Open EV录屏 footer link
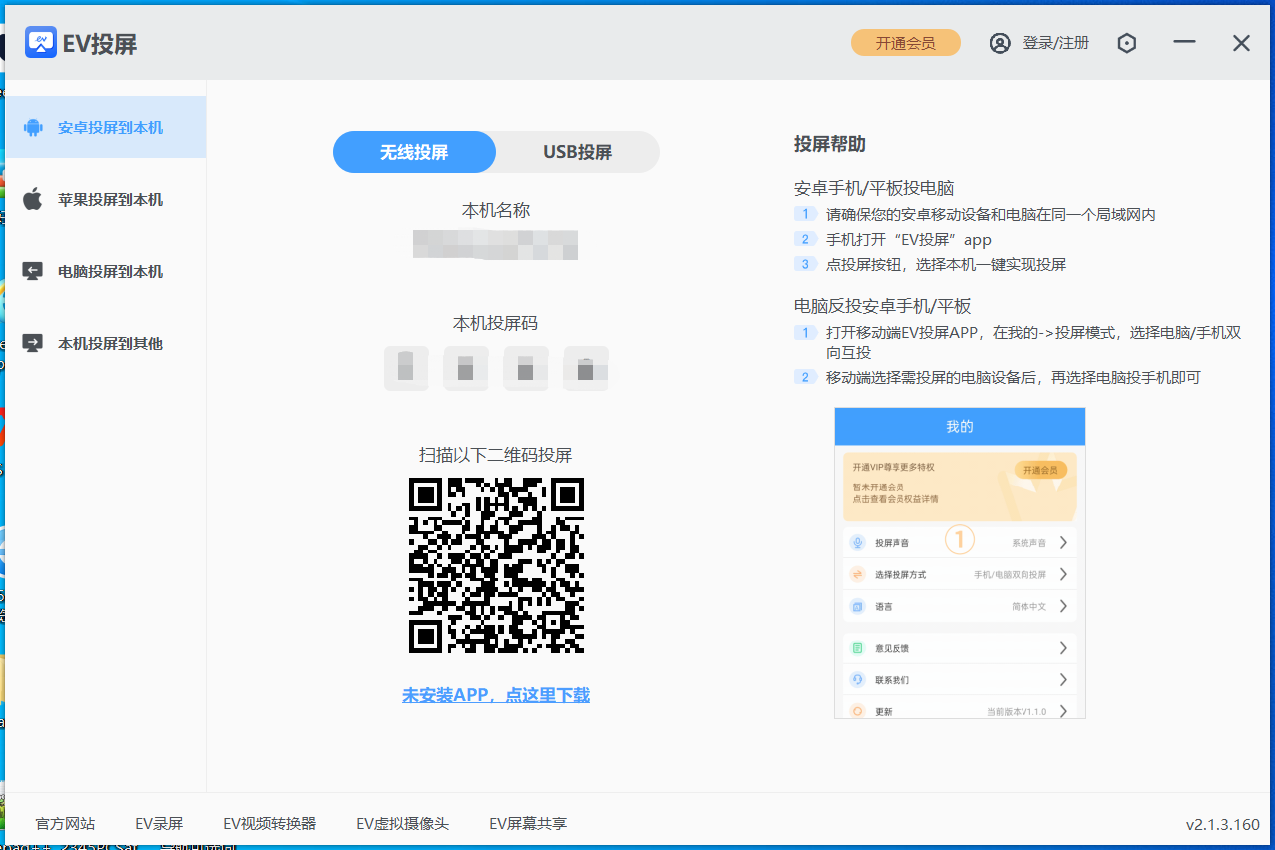 [x=159, y=824]
